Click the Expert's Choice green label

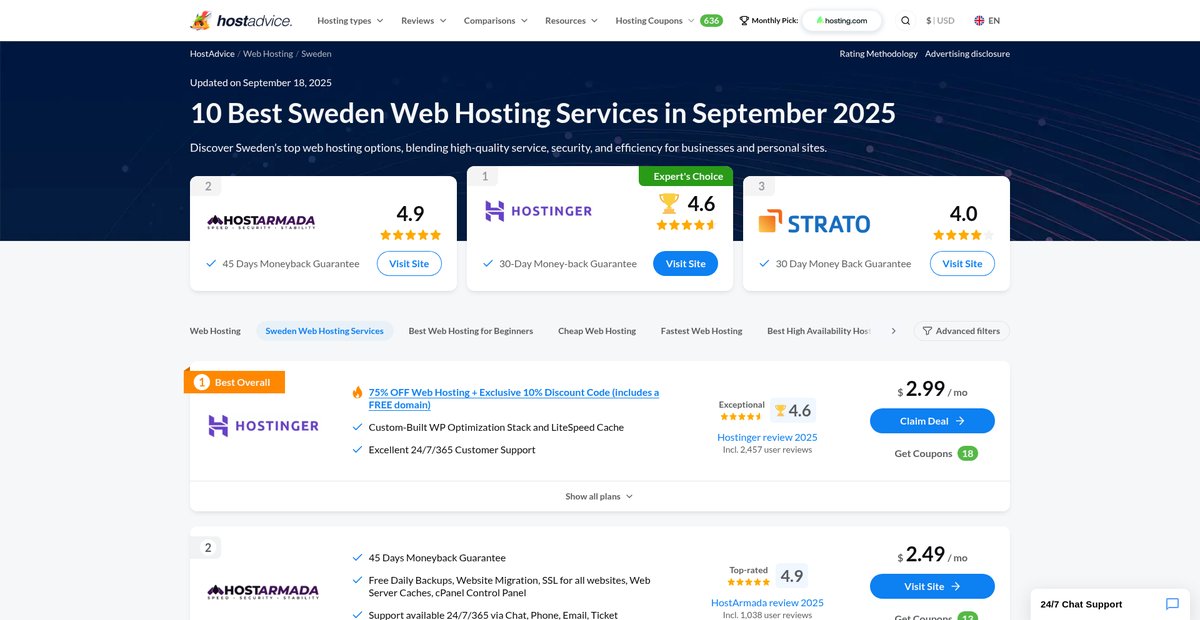[x=686, y=176]
